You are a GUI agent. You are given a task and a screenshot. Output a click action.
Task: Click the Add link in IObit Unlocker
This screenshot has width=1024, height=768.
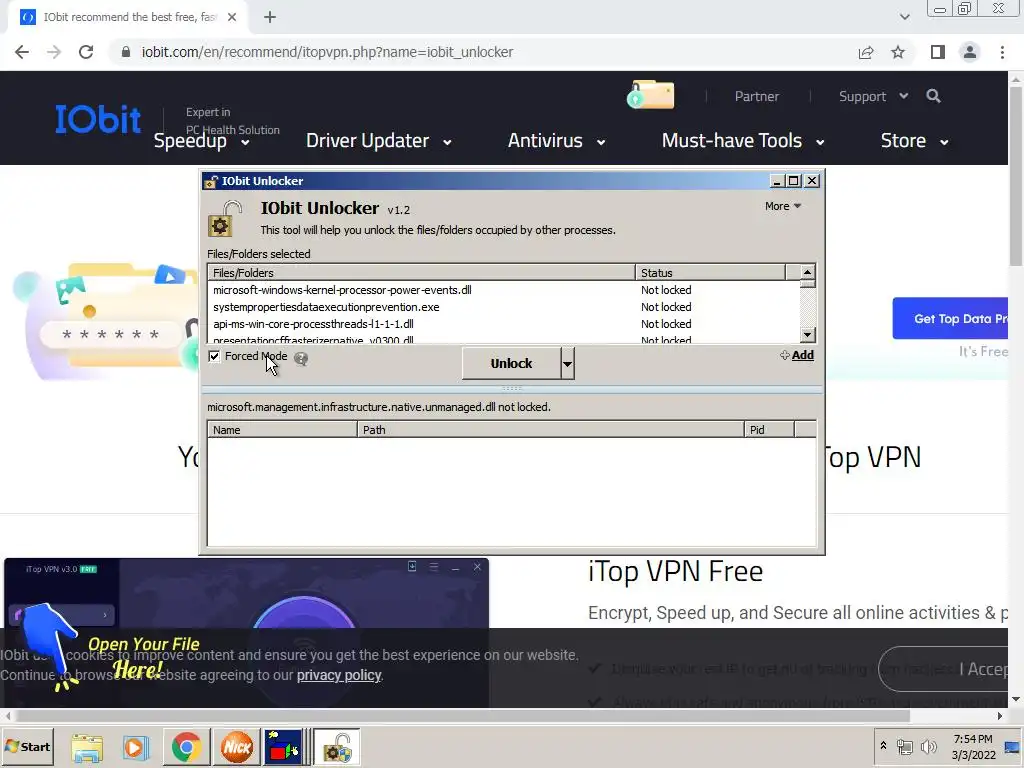pos(803,355)
